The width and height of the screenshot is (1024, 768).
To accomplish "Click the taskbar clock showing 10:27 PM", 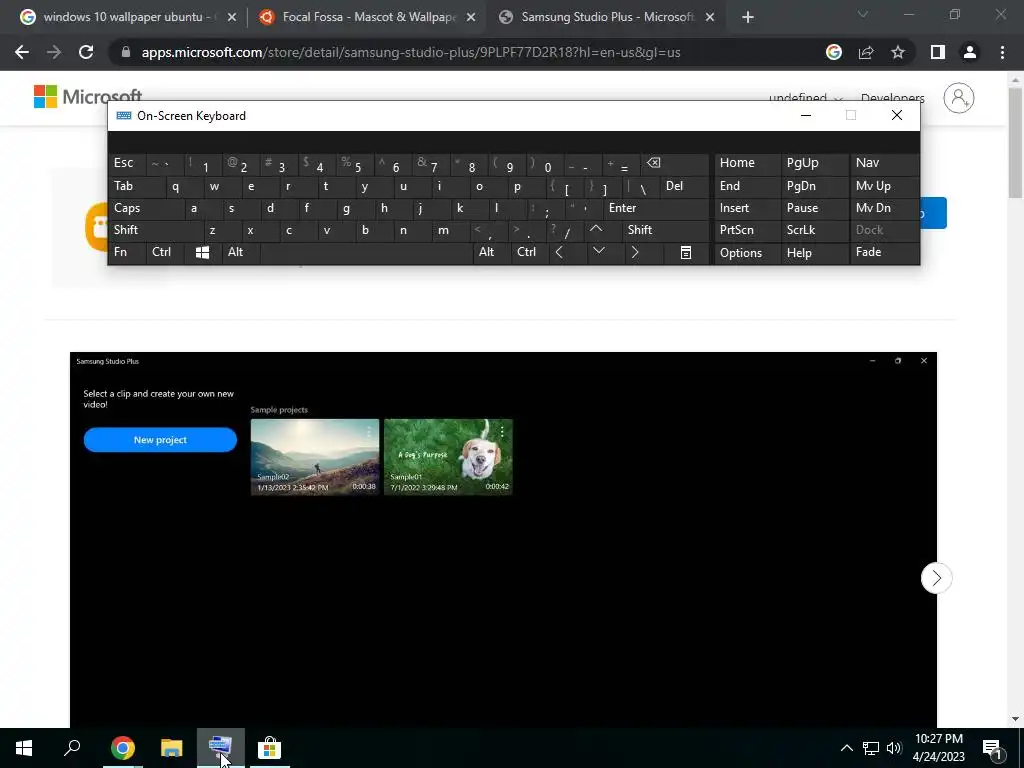I will pyautogui.click(x=938, y=748).
